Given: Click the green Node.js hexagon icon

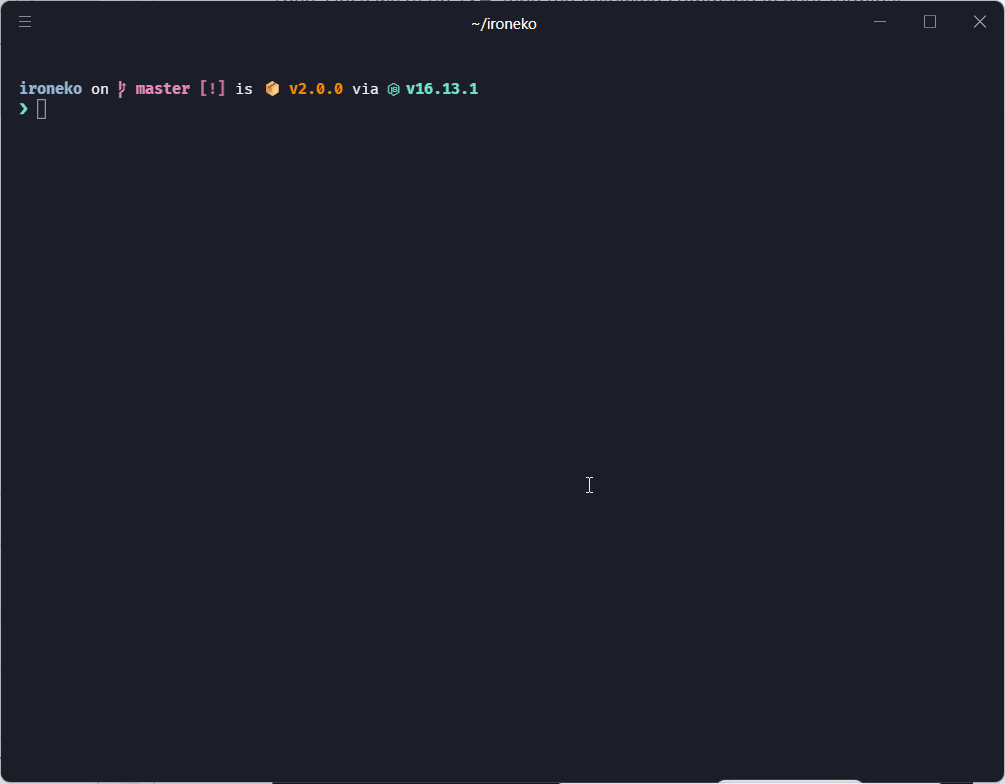Looking at the screenshot, I should (x=394, y=89).
